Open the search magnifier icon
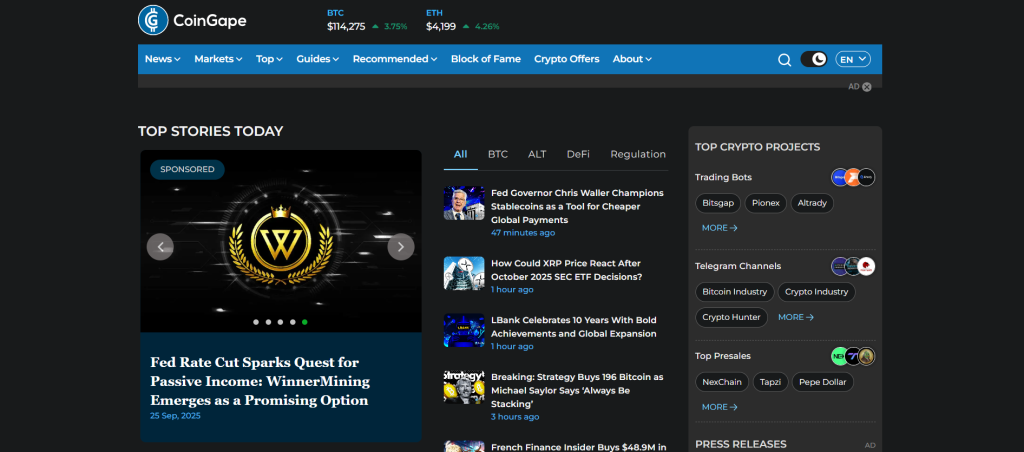Viewport: 1024px width, 452px height. coord(784,59)
